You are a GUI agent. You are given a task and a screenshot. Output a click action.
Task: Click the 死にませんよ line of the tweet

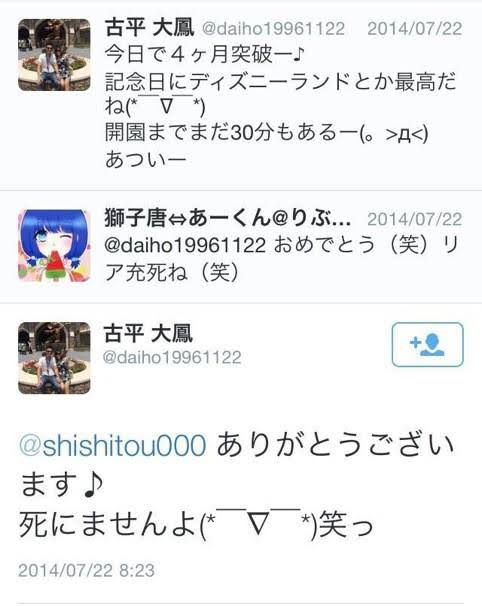click(196, 524)
